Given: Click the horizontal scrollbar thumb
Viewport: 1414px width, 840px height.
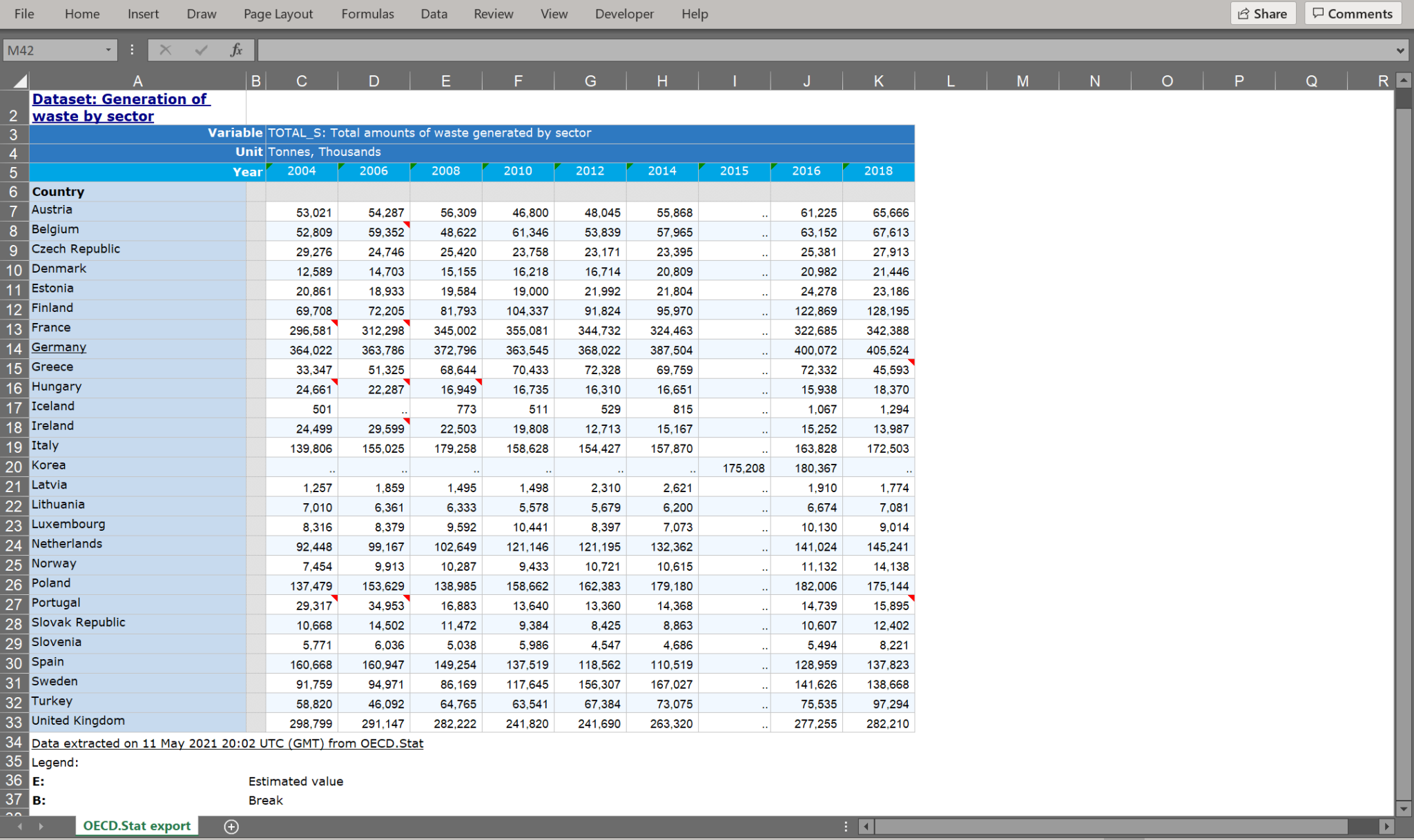Looking at the screenshot, I should [1112, 826].
